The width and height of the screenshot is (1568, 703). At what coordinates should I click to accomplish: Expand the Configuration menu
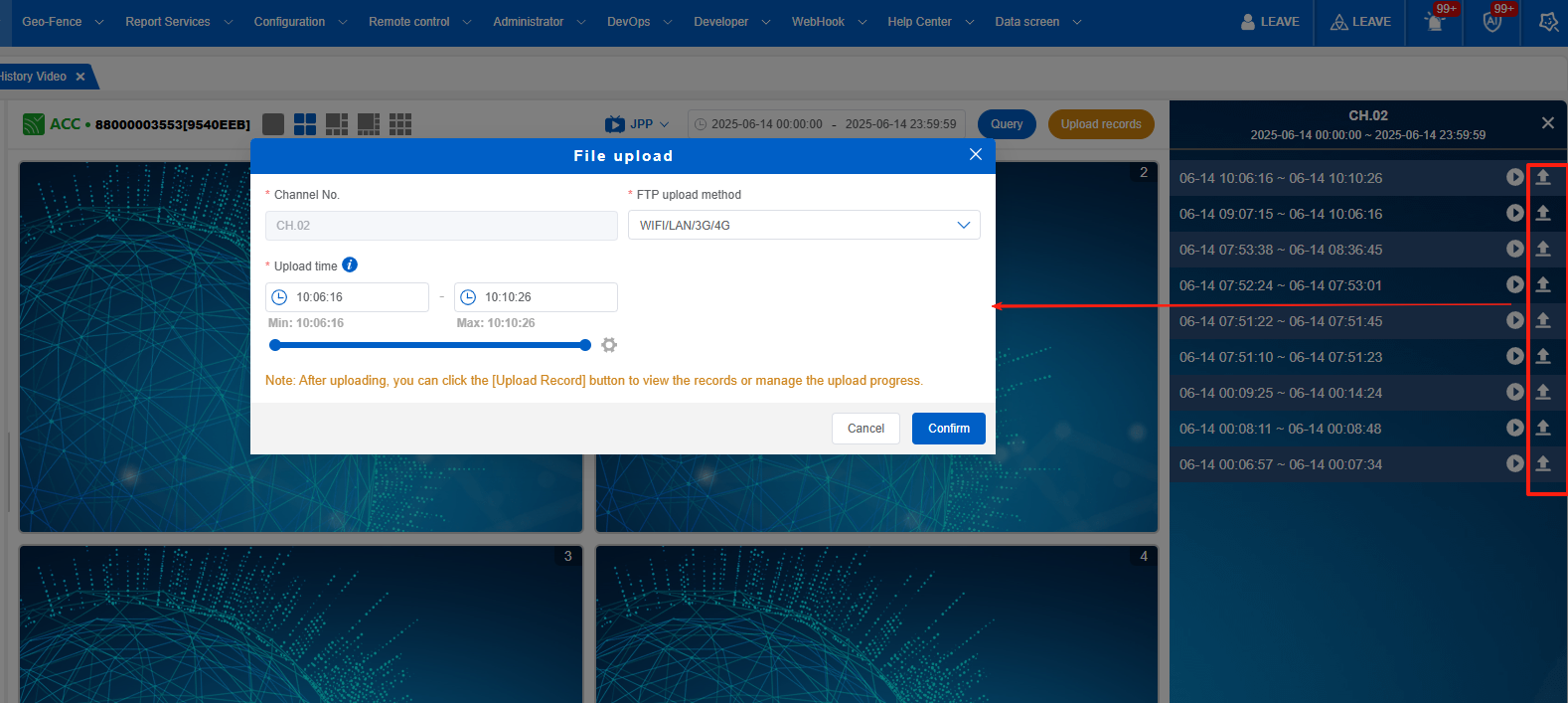click(300, 22)
